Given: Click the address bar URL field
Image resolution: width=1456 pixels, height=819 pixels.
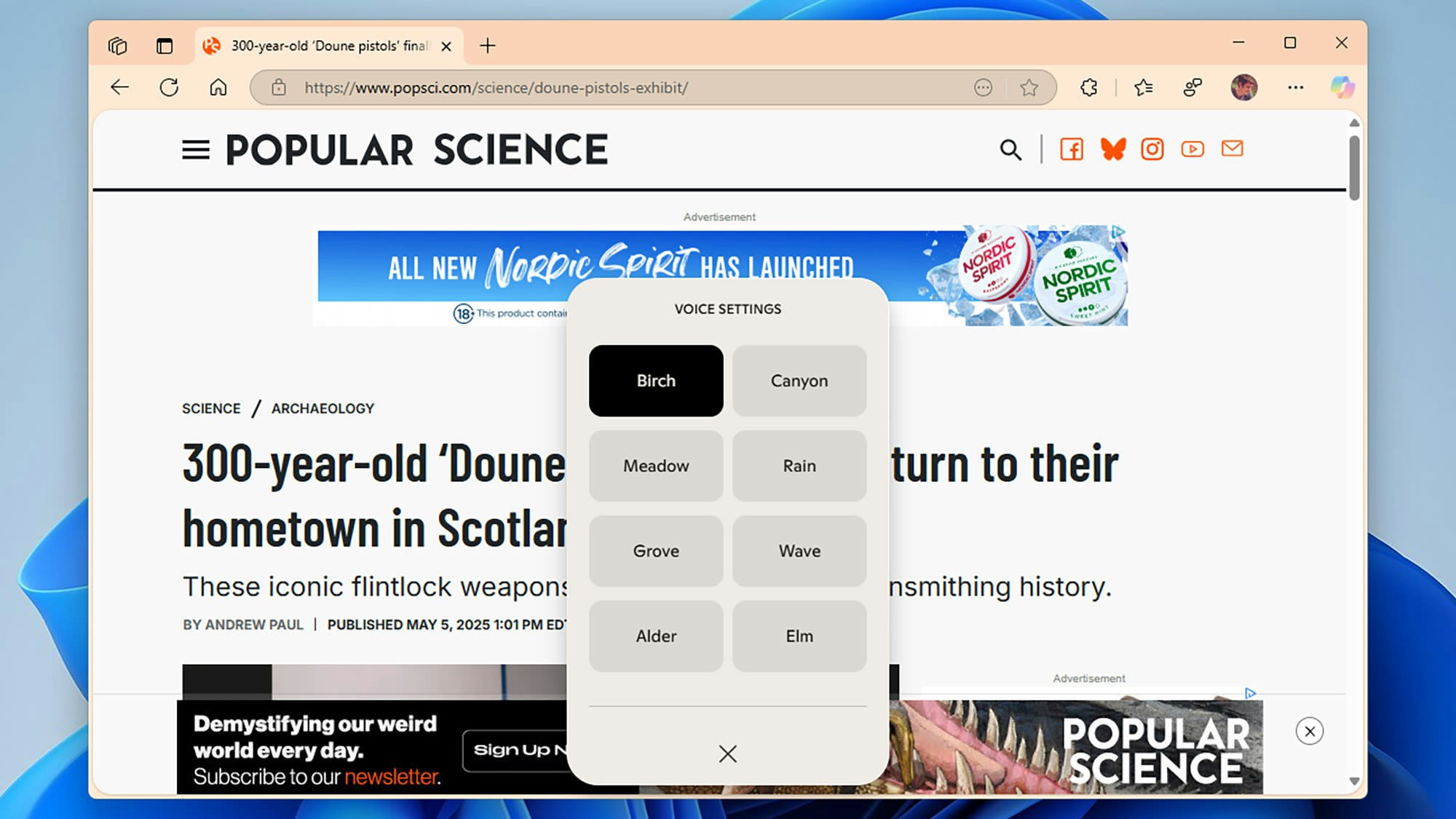Looking at the screenshot, I should tap(495, 88).
